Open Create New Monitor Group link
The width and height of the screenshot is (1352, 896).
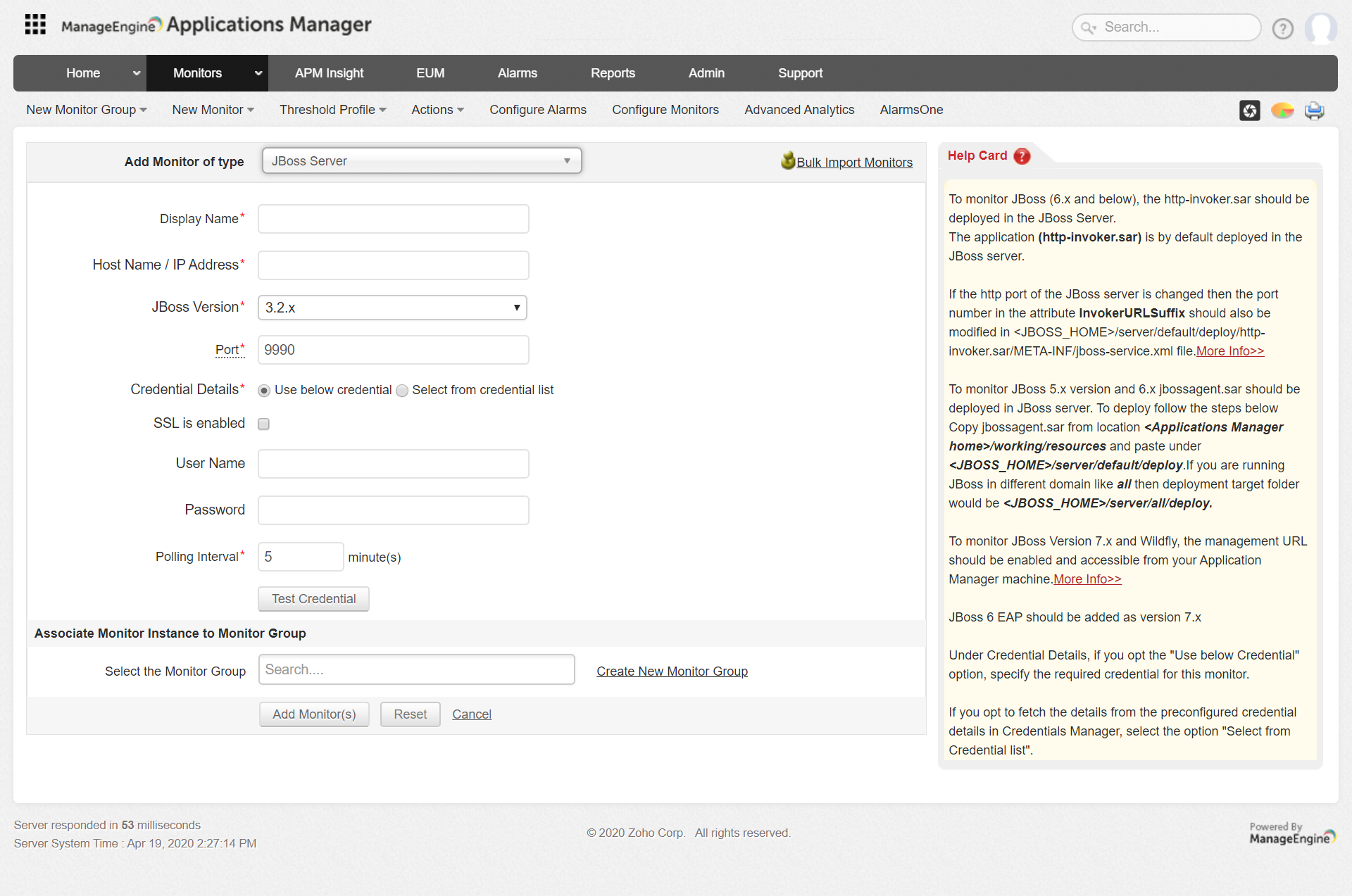click(672, 671)
